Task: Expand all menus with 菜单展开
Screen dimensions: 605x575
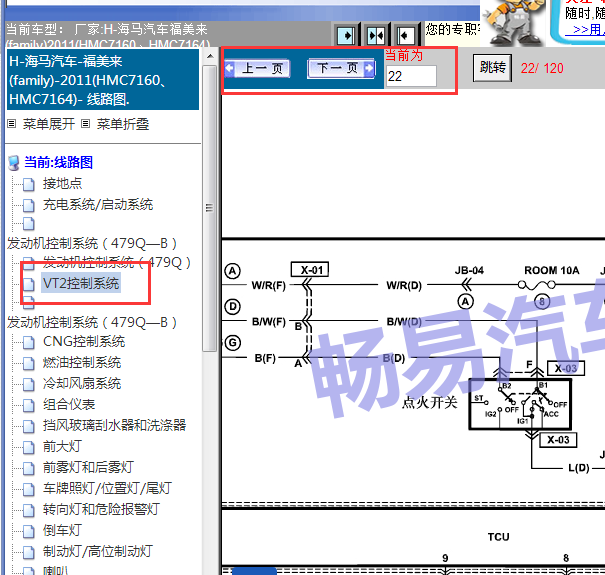Action: [49, 124]
